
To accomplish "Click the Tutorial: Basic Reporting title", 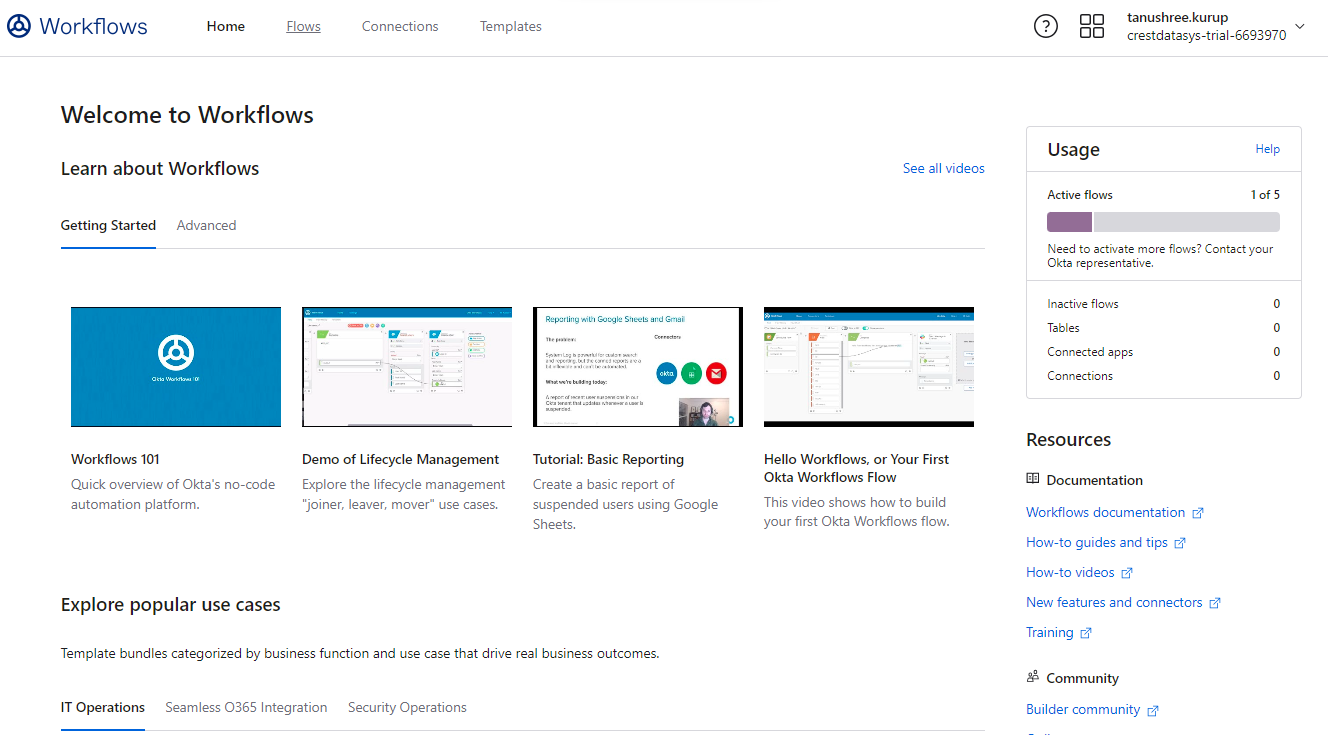I will coord(608,459).
